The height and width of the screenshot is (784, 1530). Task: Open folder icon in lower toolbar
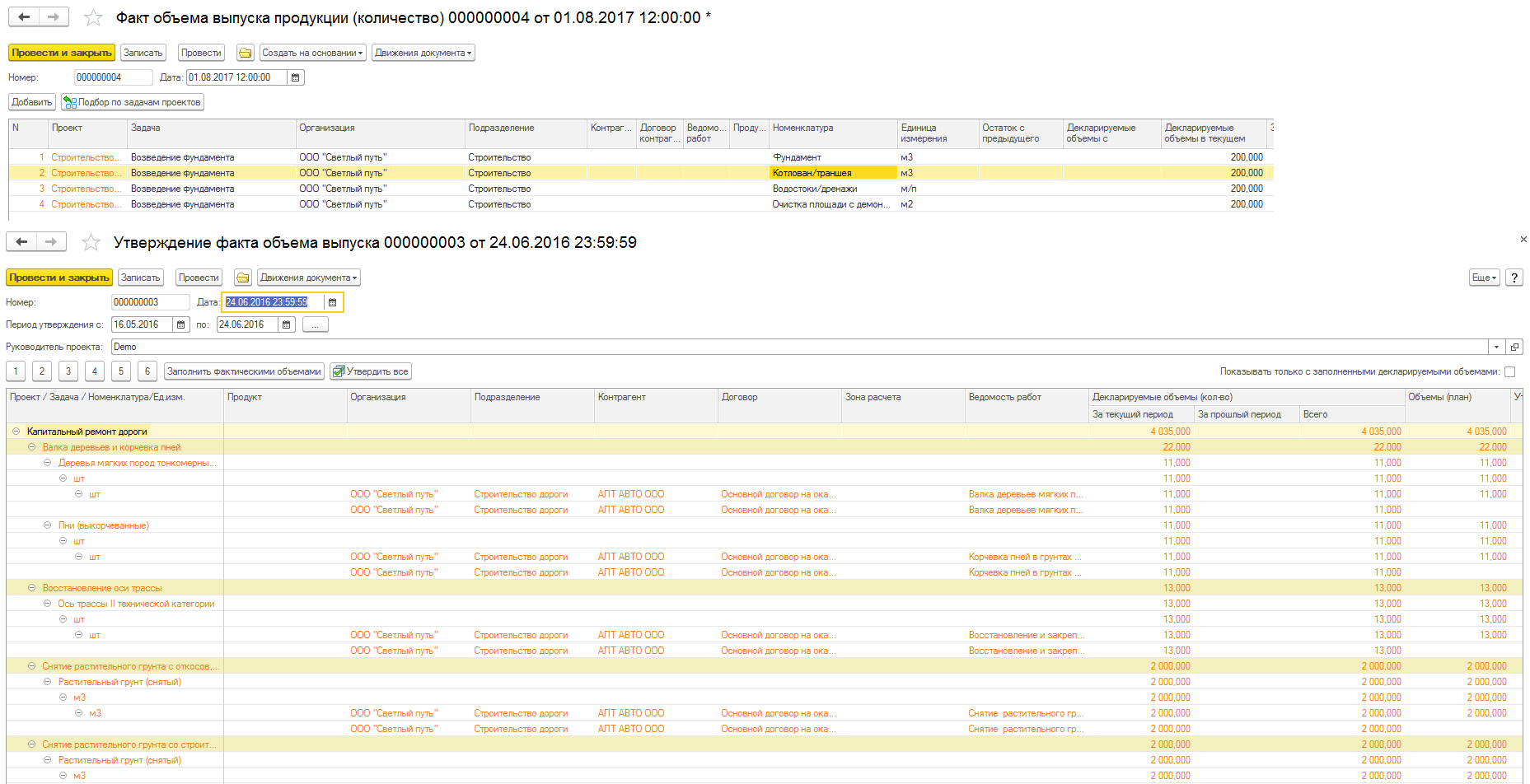242,278
